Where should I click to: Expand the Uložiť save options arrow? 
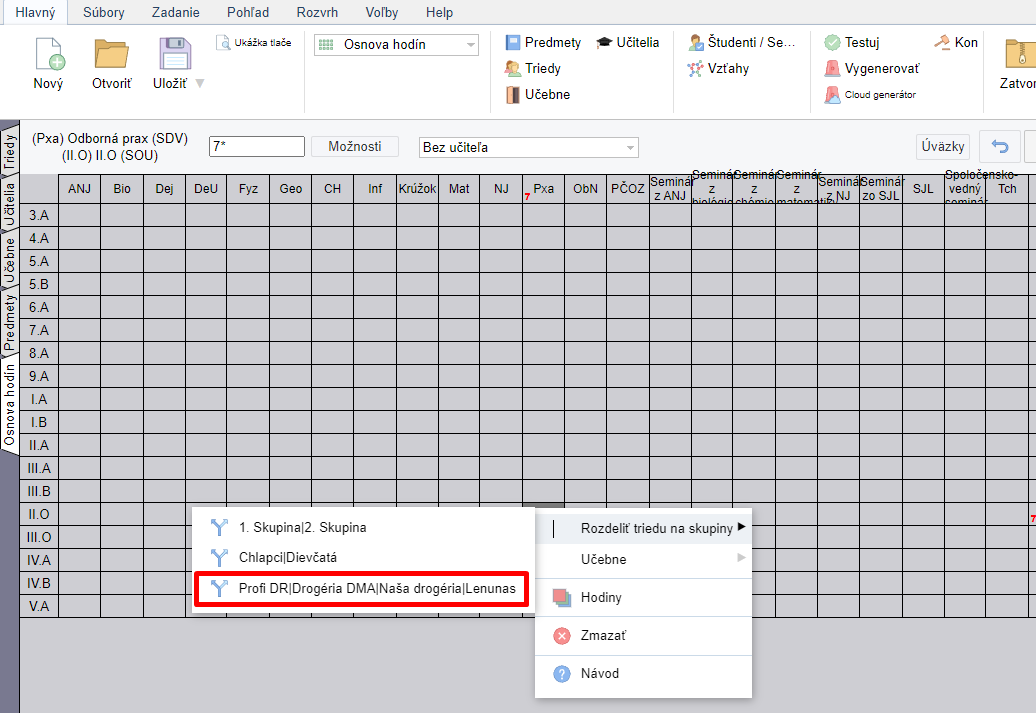point(200,84)
